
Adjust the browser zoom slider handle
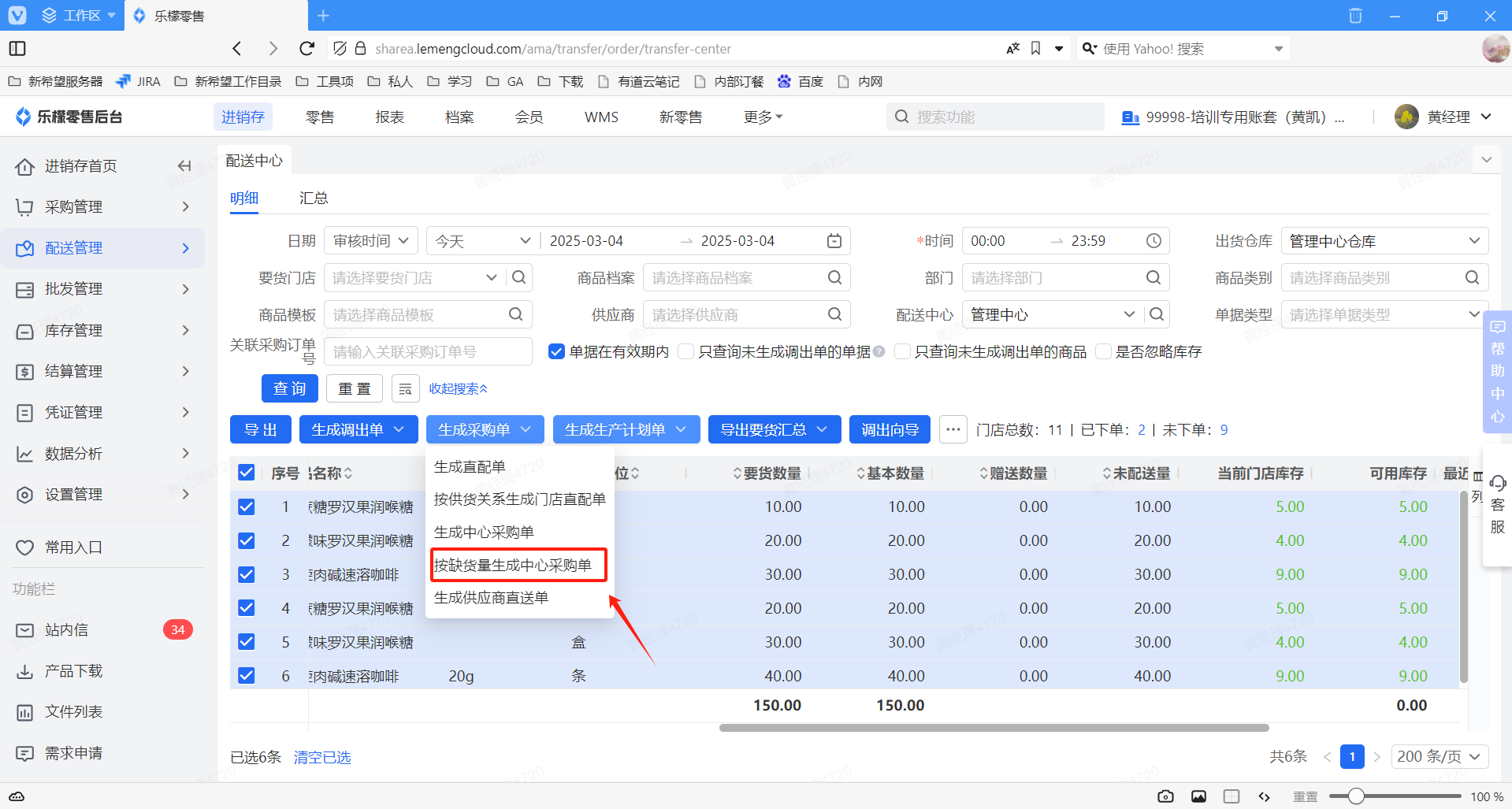[x=1355, y=796]
